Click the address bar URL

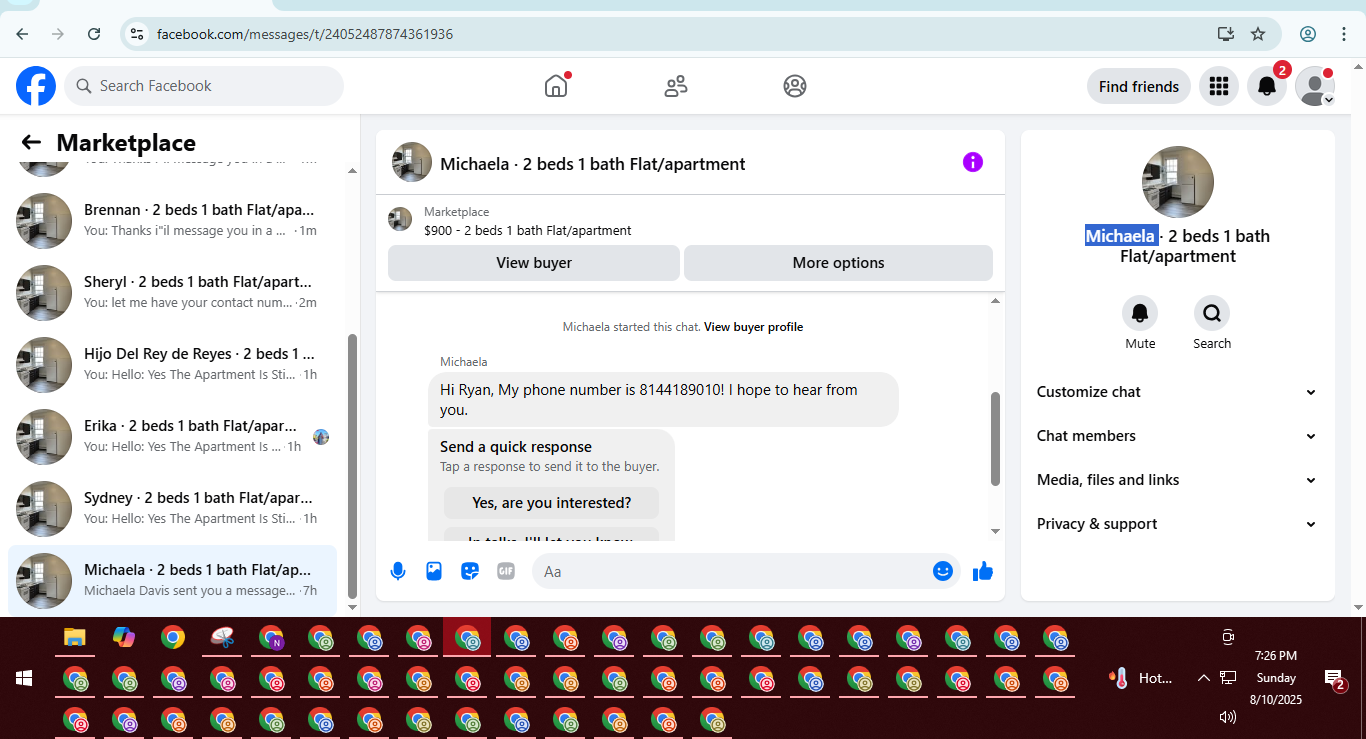point(305,34)
